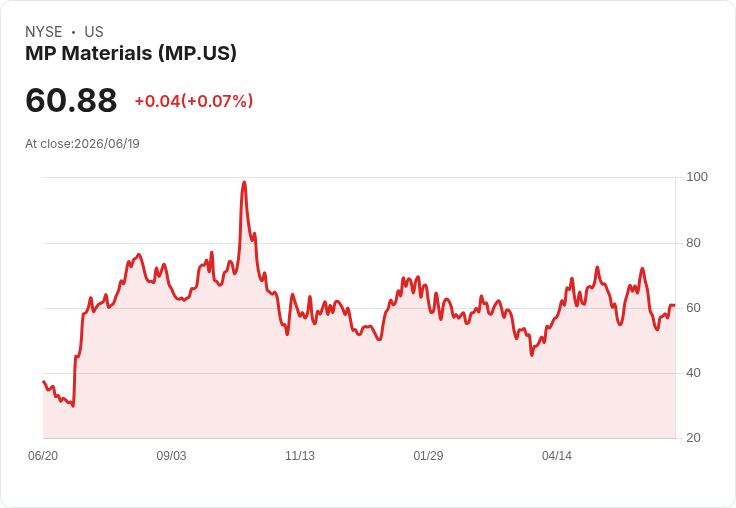Click the 100 price axis label
This screenshot has width=736, height=508.
(697, 177)
